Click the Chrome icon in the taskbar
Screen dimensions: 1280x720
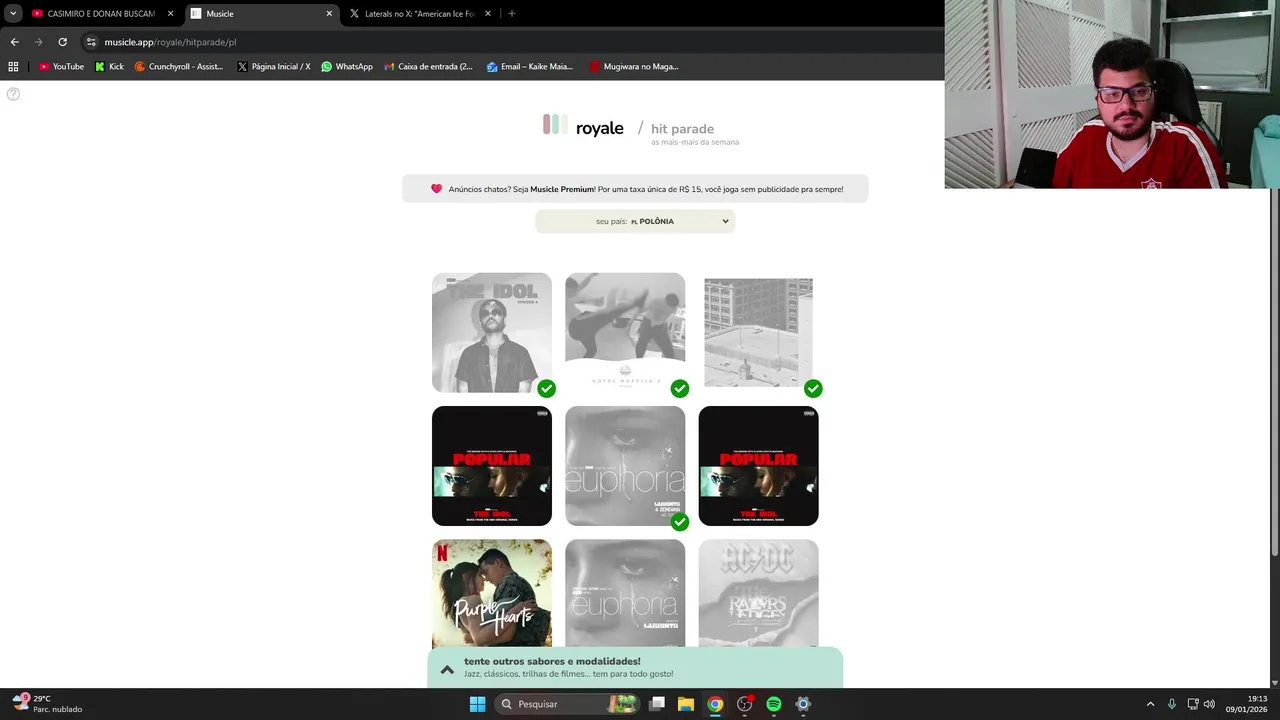[715, 704]
